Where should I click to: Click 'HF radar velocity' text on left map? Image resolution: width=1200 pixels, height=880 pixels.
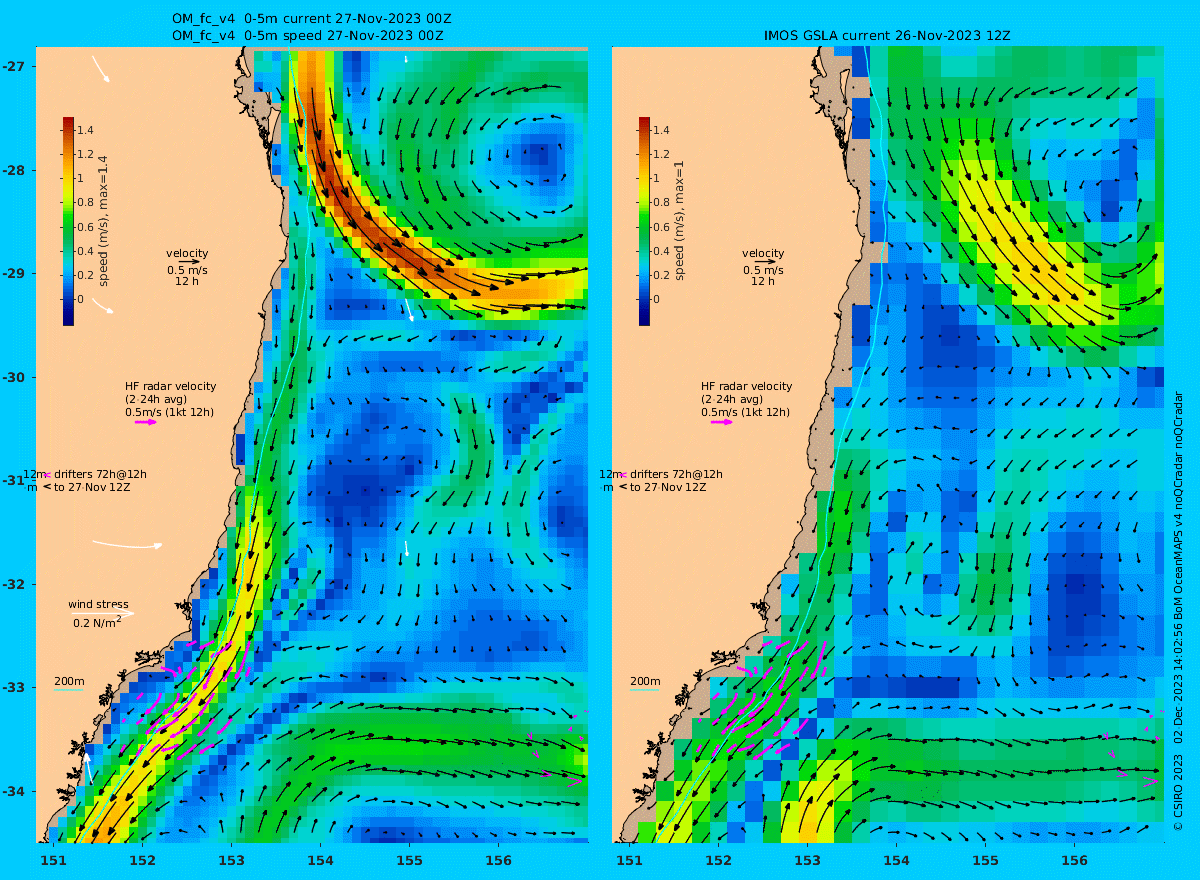(170, 386)
